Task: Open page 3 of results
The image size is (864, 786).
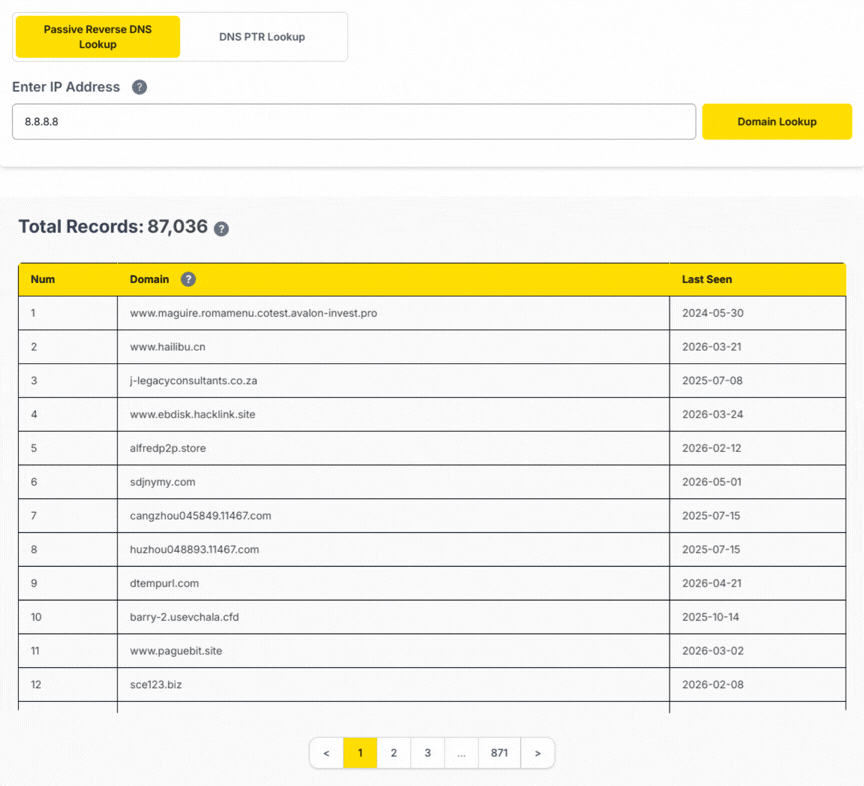Action: point(428,753)
